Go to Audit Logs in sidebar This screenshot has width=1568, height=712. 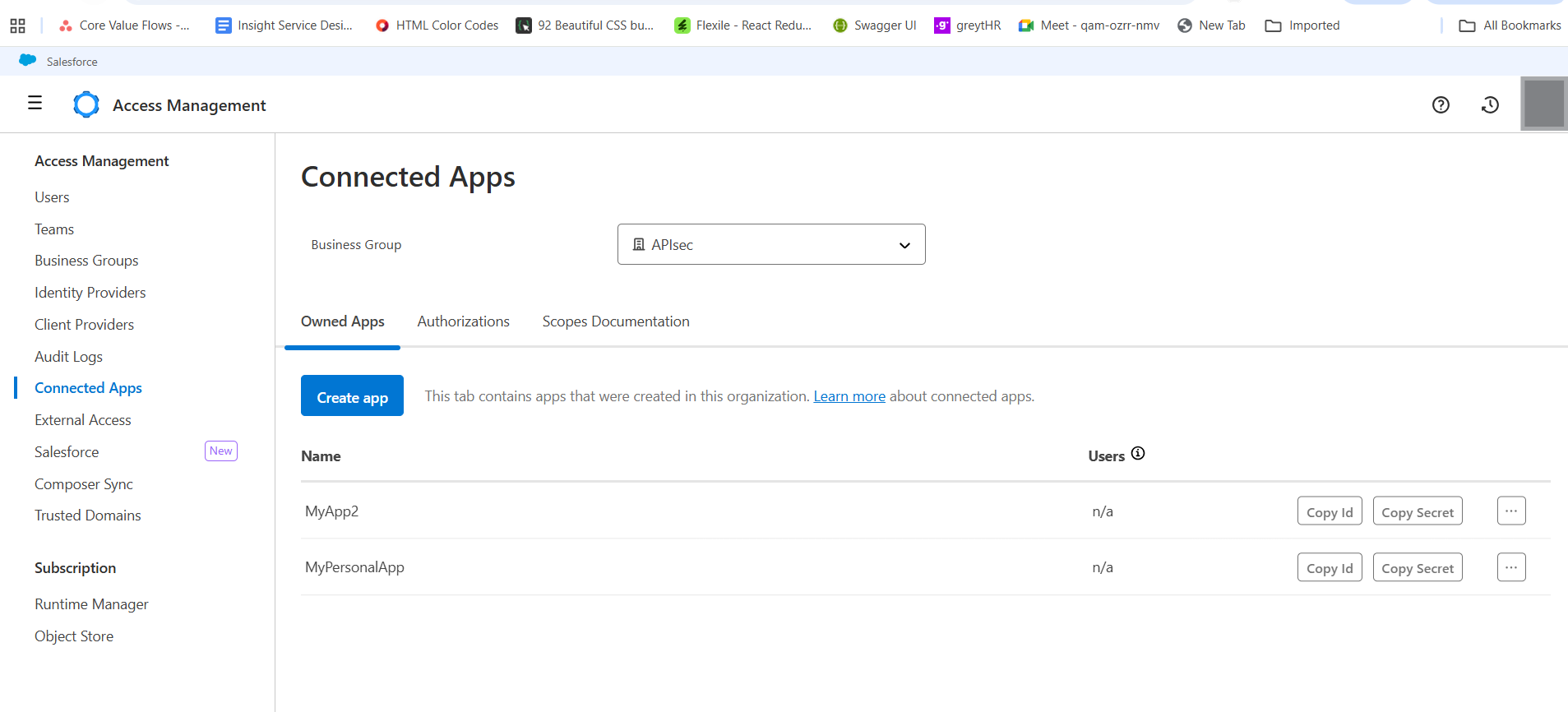pos(68,357)
